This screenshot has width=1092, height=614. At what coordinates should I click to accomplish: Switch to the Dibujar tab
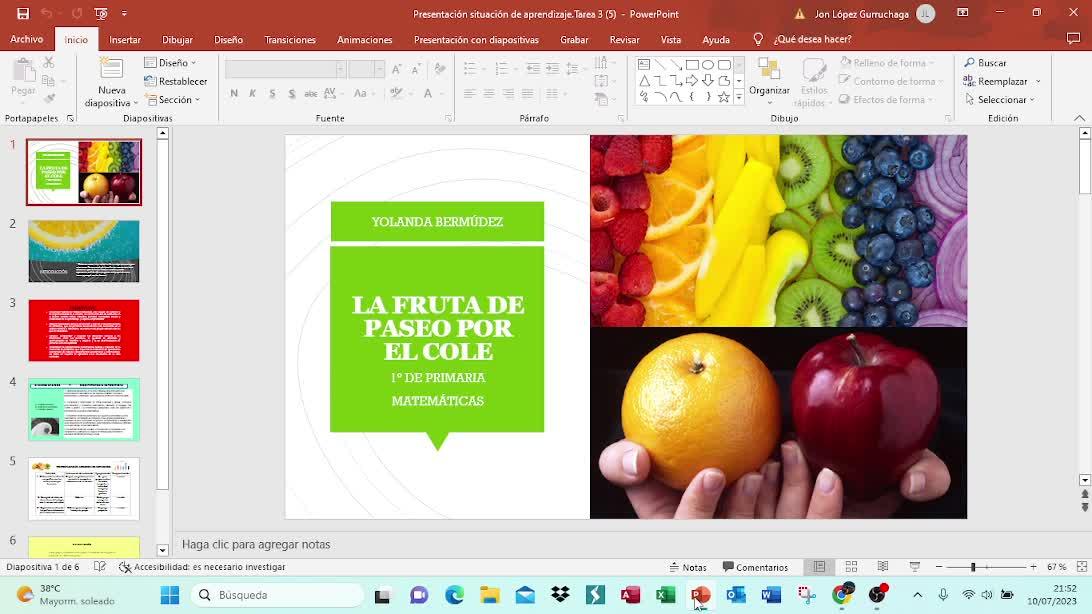coord(177,40)
